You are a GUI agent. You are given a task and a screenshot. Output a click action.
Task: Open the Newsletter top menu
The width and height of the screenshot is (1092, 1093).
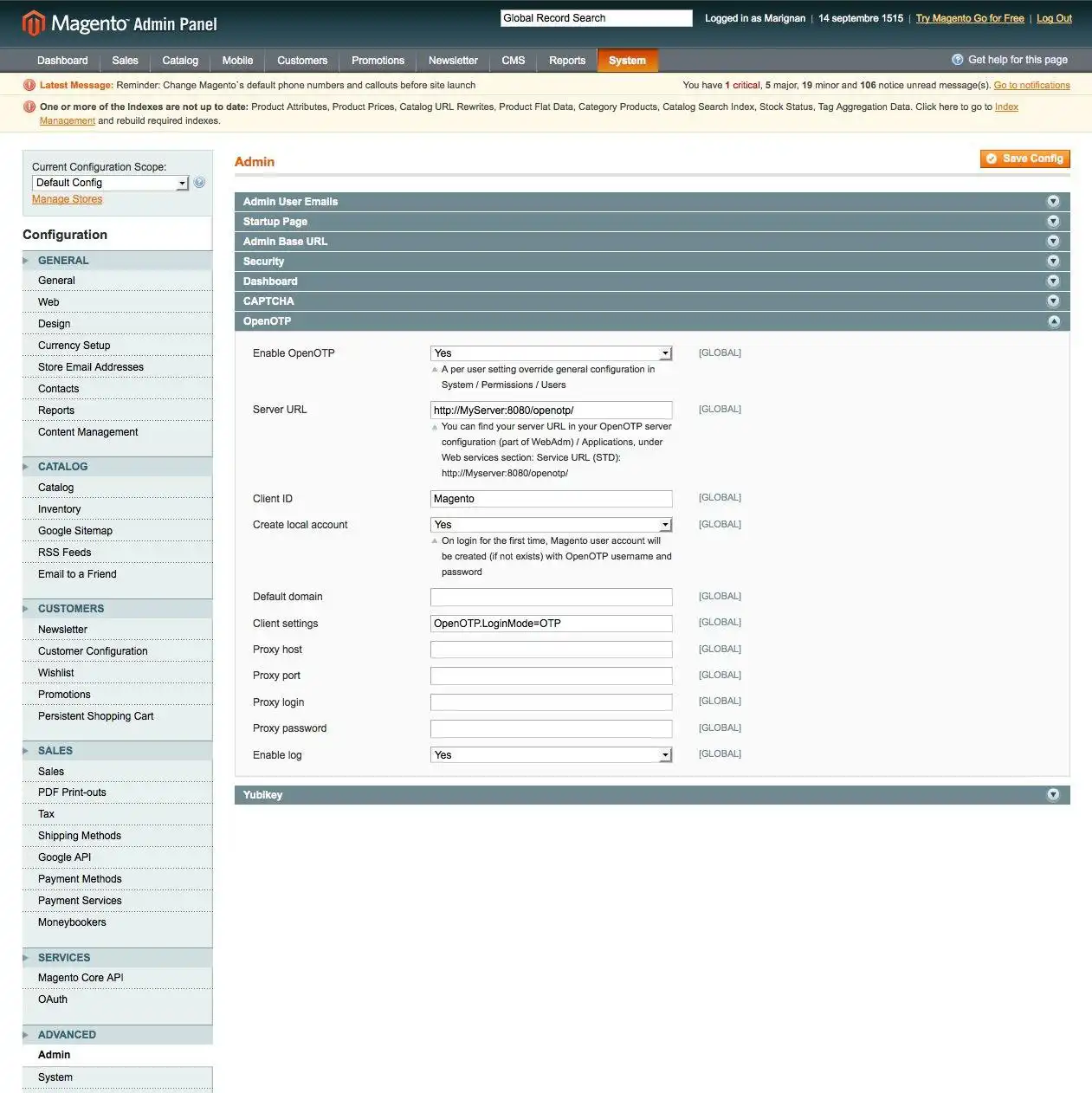[453, 61]
